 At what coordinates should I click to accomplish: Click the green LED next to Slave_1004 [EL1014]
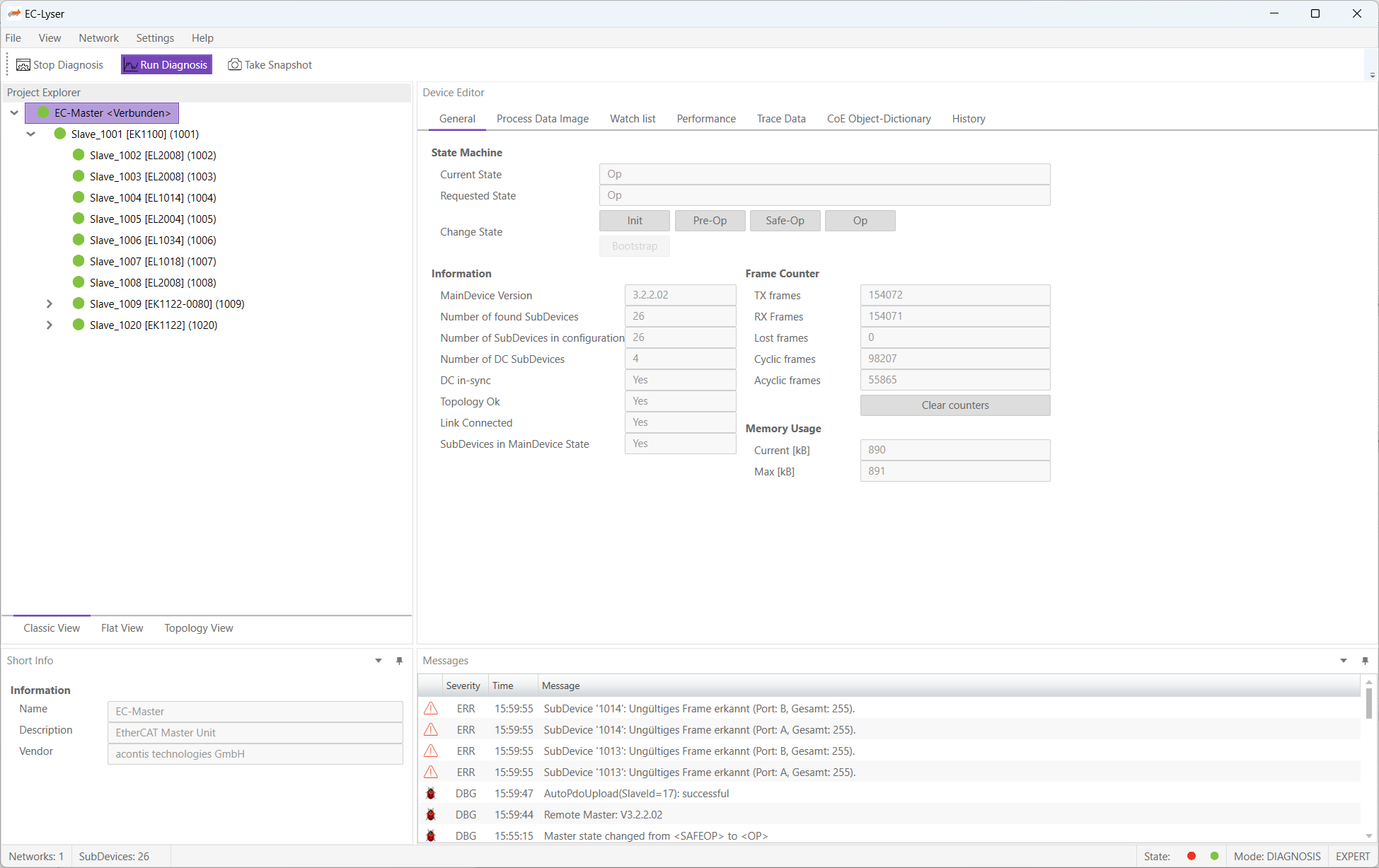point(78,197)
